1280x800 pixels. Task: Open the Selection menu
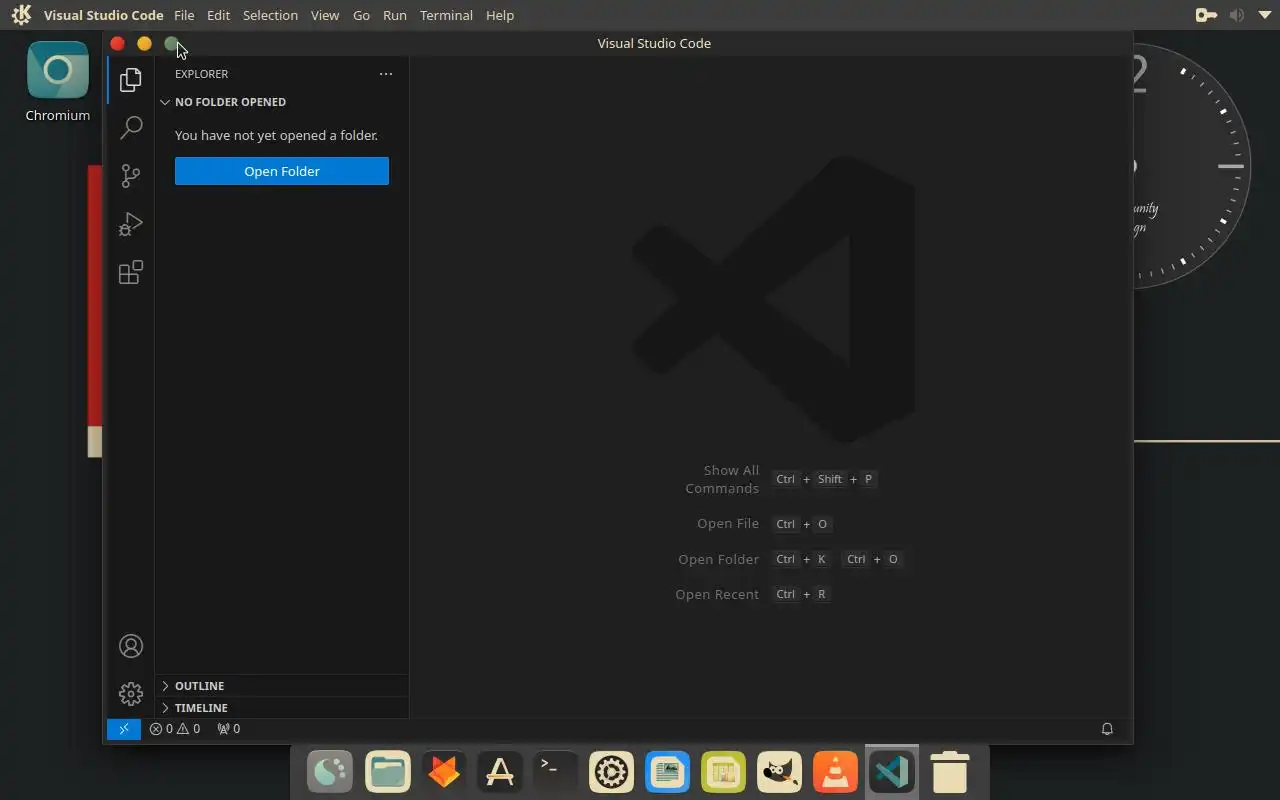(x=270, y=15)
